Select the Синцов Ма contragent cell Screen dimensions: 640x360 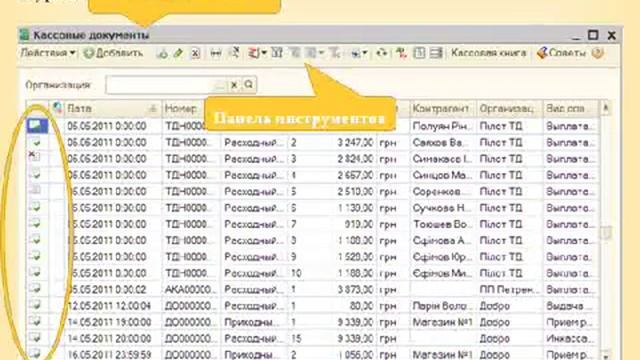click(x=443, y=175)
